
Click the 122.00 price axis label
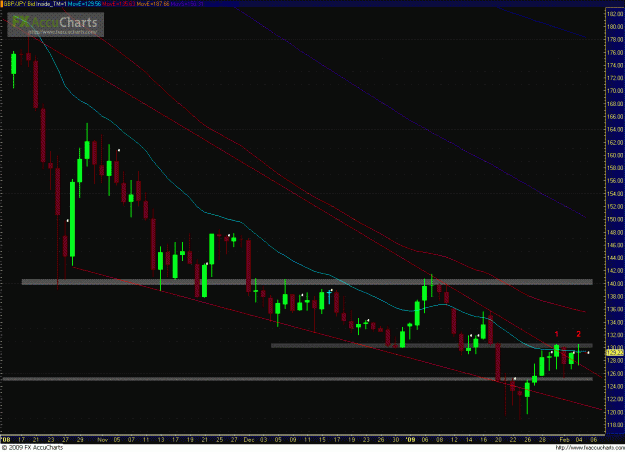615,399
